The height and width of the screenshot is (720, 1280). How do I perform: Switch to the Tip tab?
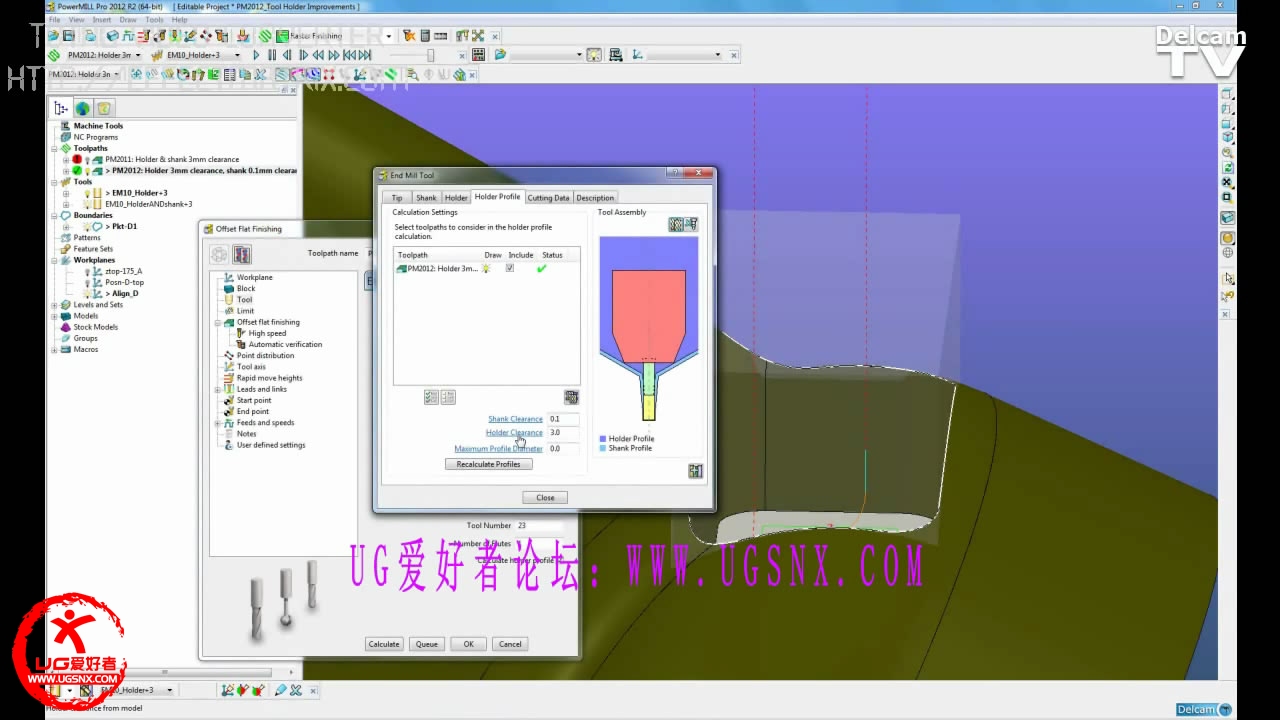397,198
